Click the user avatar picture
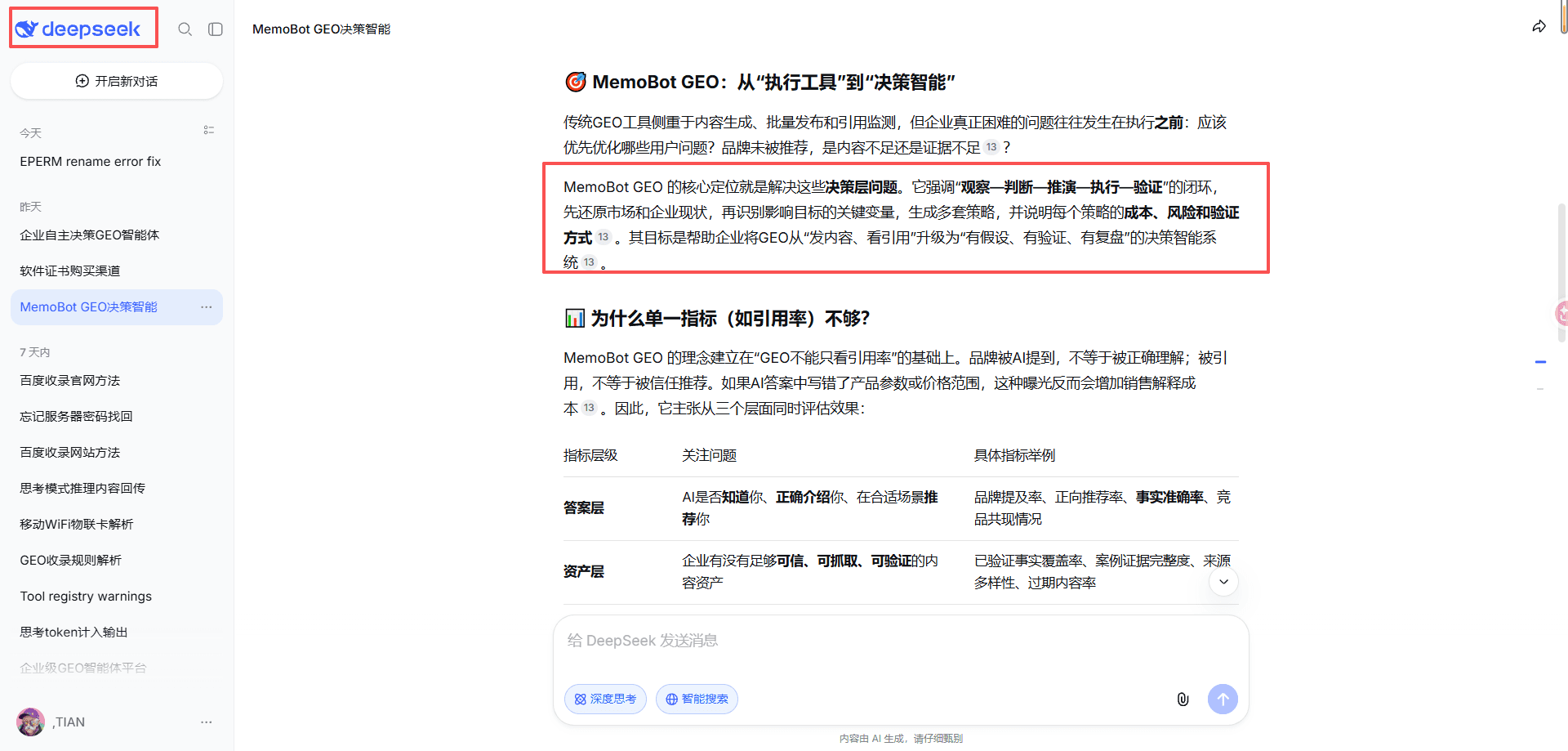This screenshot has width=1568, height=751. (x=31, y=722)
